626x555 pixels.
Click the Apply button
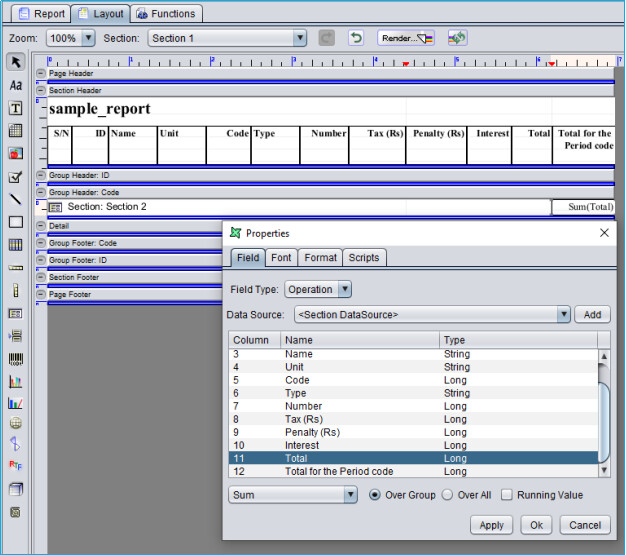pos(491,525)
